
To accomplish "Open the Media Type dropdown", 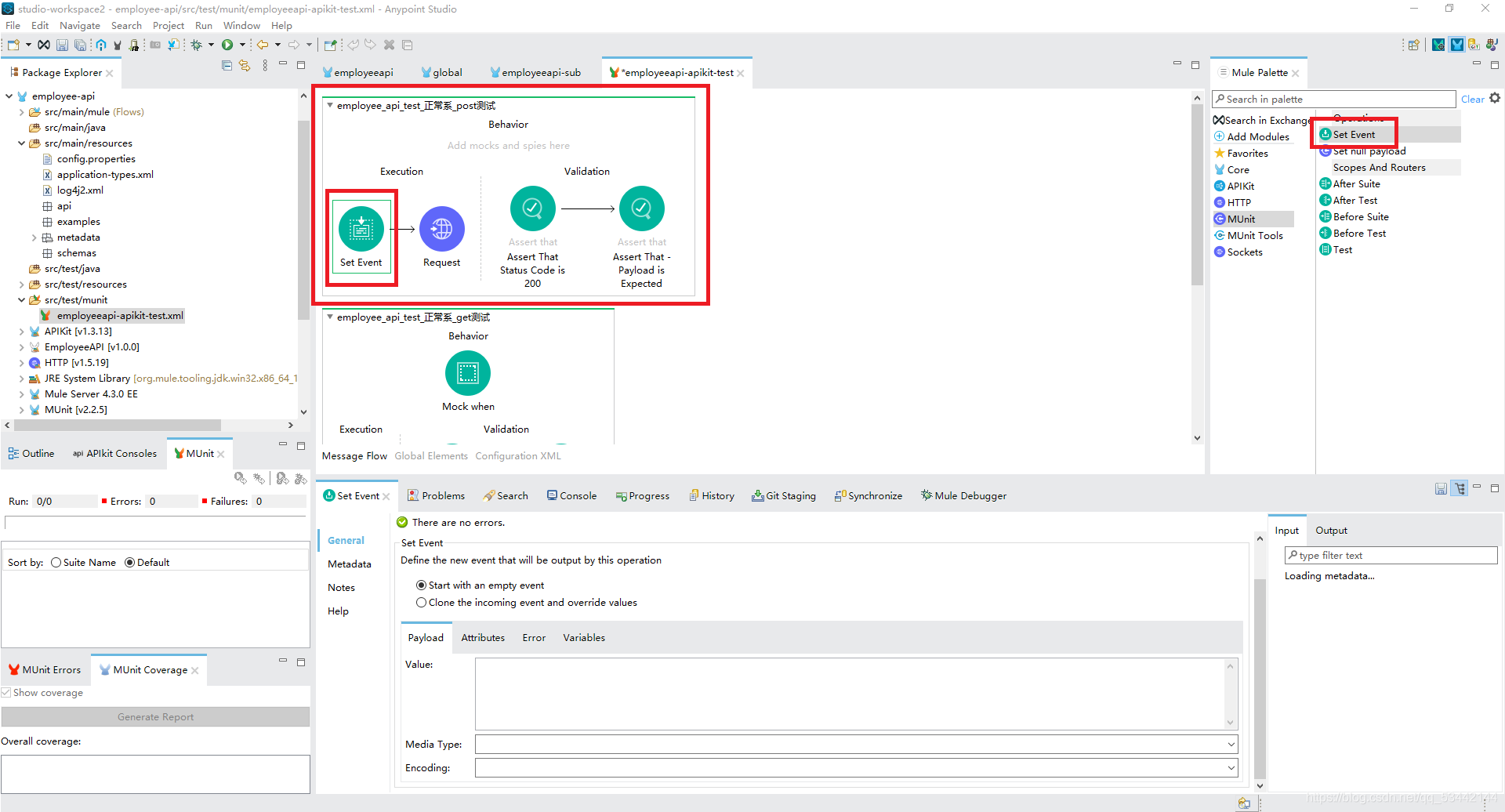I will [x=1231, y=744].
